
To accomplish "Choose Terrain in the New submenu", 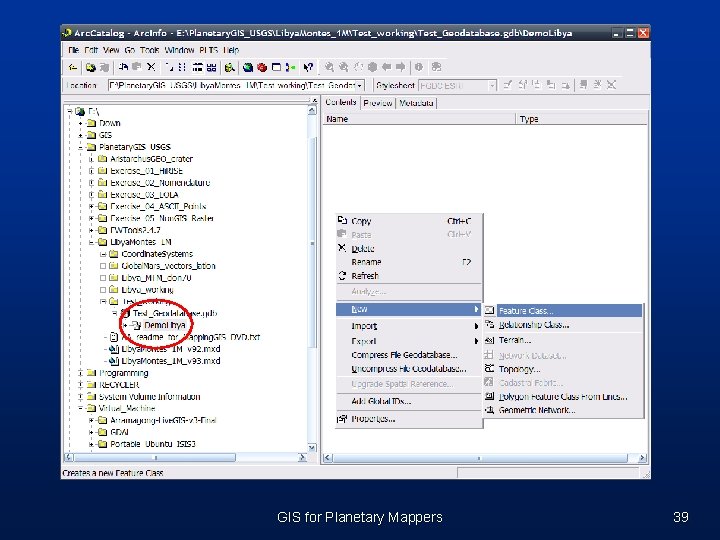I will click(x=563, y=340).
